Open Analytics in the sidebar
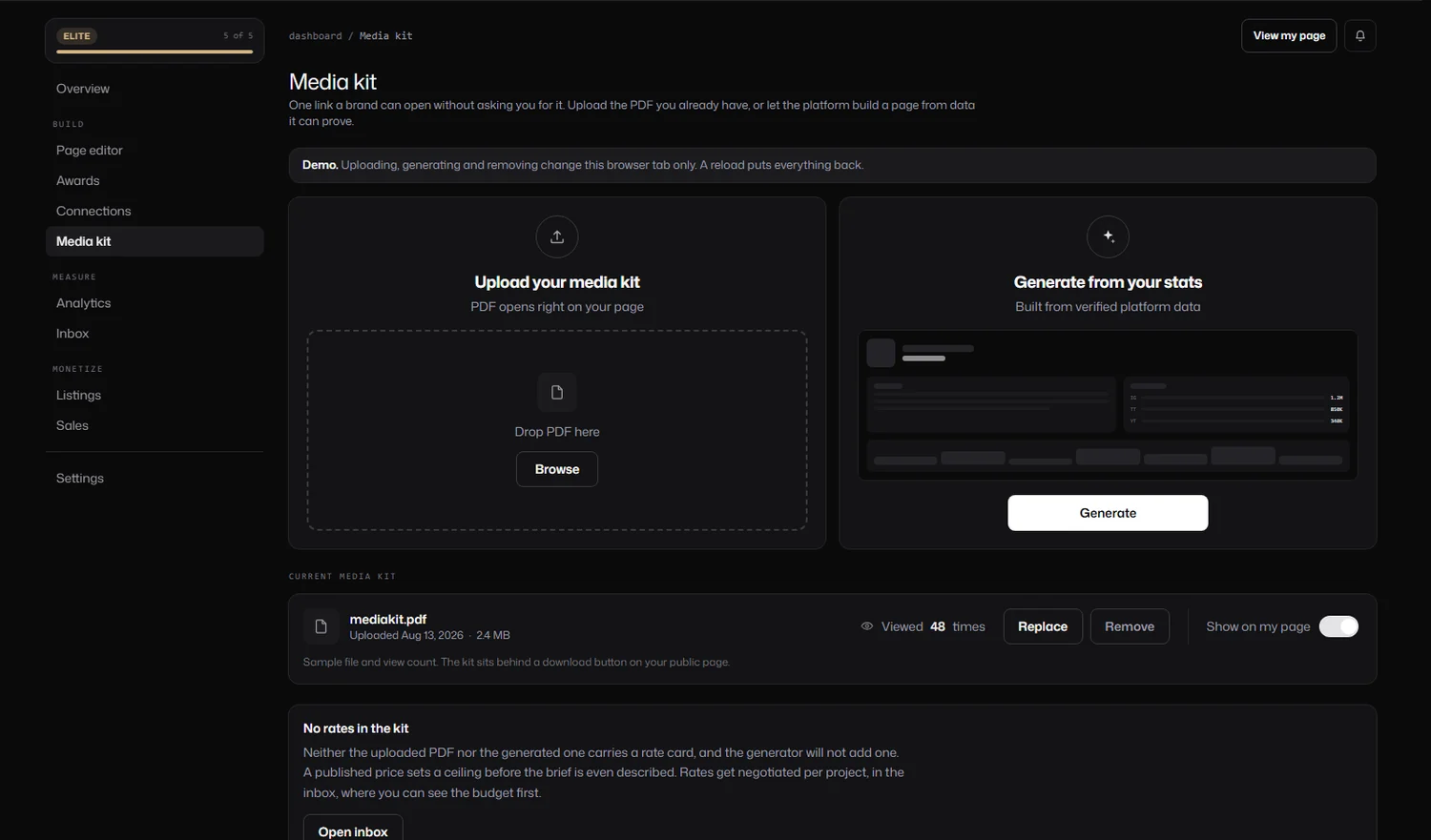Image resolution: width=1431 pixels, height=840 pixels. [x=155, y=303]
